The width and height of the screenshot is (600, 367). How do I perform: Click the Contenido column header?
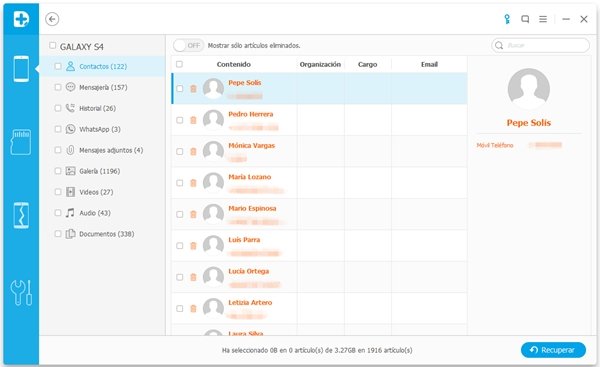[233, 64]
